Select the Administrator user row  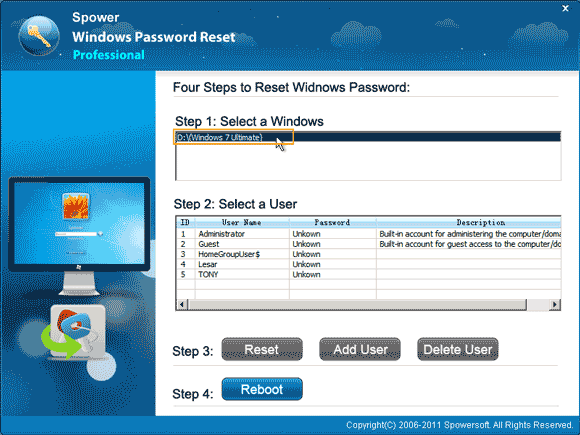click(368, 234)
